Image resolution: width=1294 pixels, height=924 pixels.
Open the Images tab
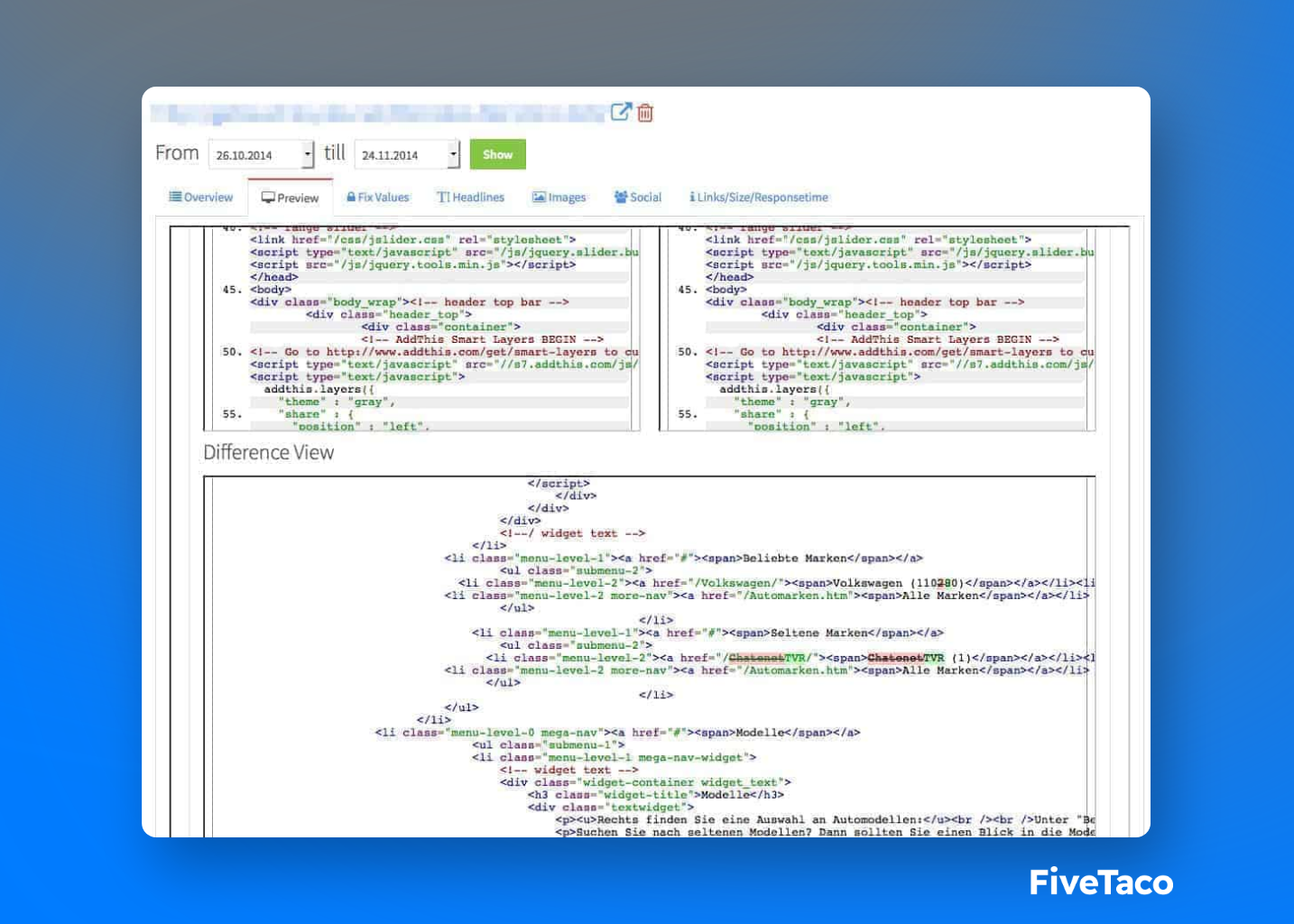[x=559, y=197]
